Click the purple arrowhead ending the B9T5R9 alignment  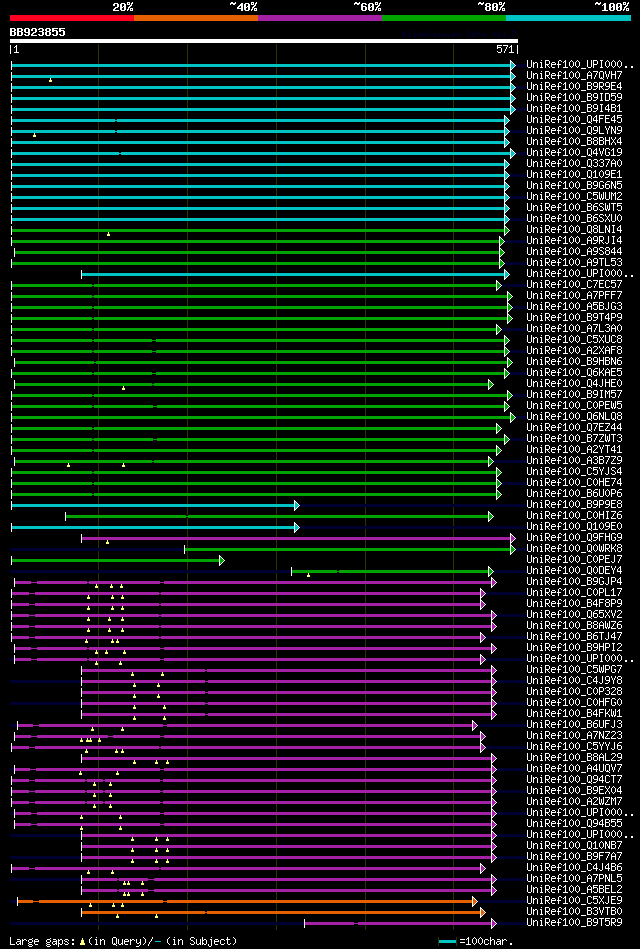point(493,923)
